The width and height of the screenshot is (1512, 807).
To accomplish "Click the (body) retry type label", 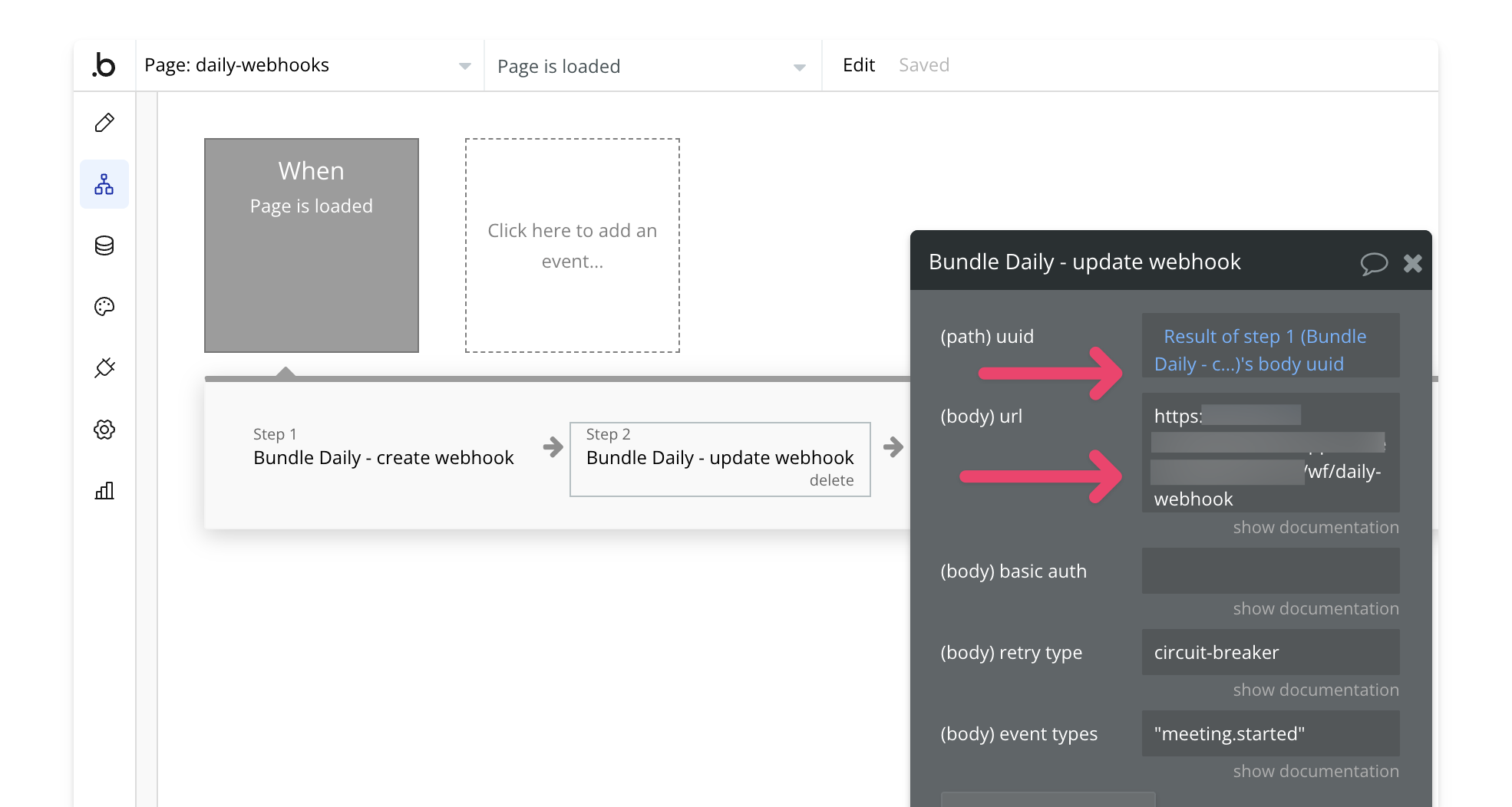I will (1012, 653).
